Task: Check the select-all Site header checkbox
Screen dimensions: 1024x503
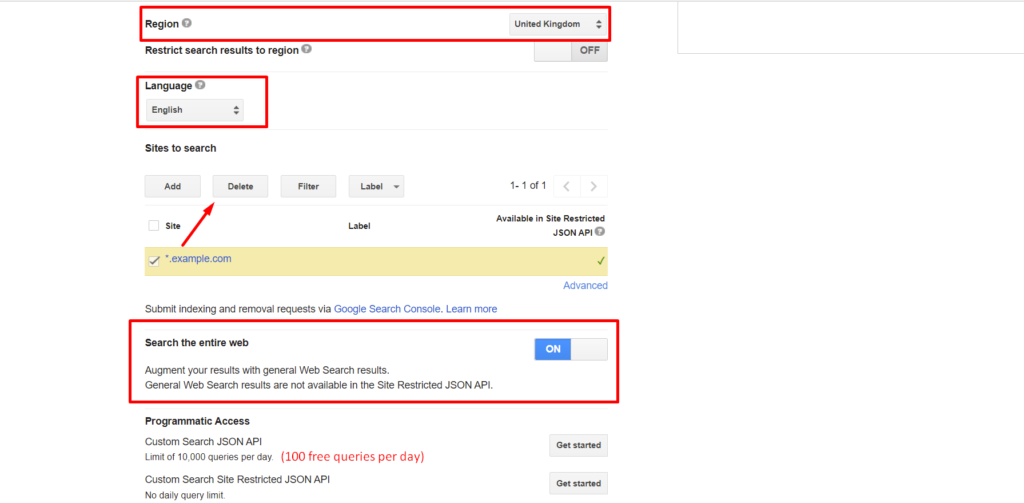Action: [x=153, y=226]
